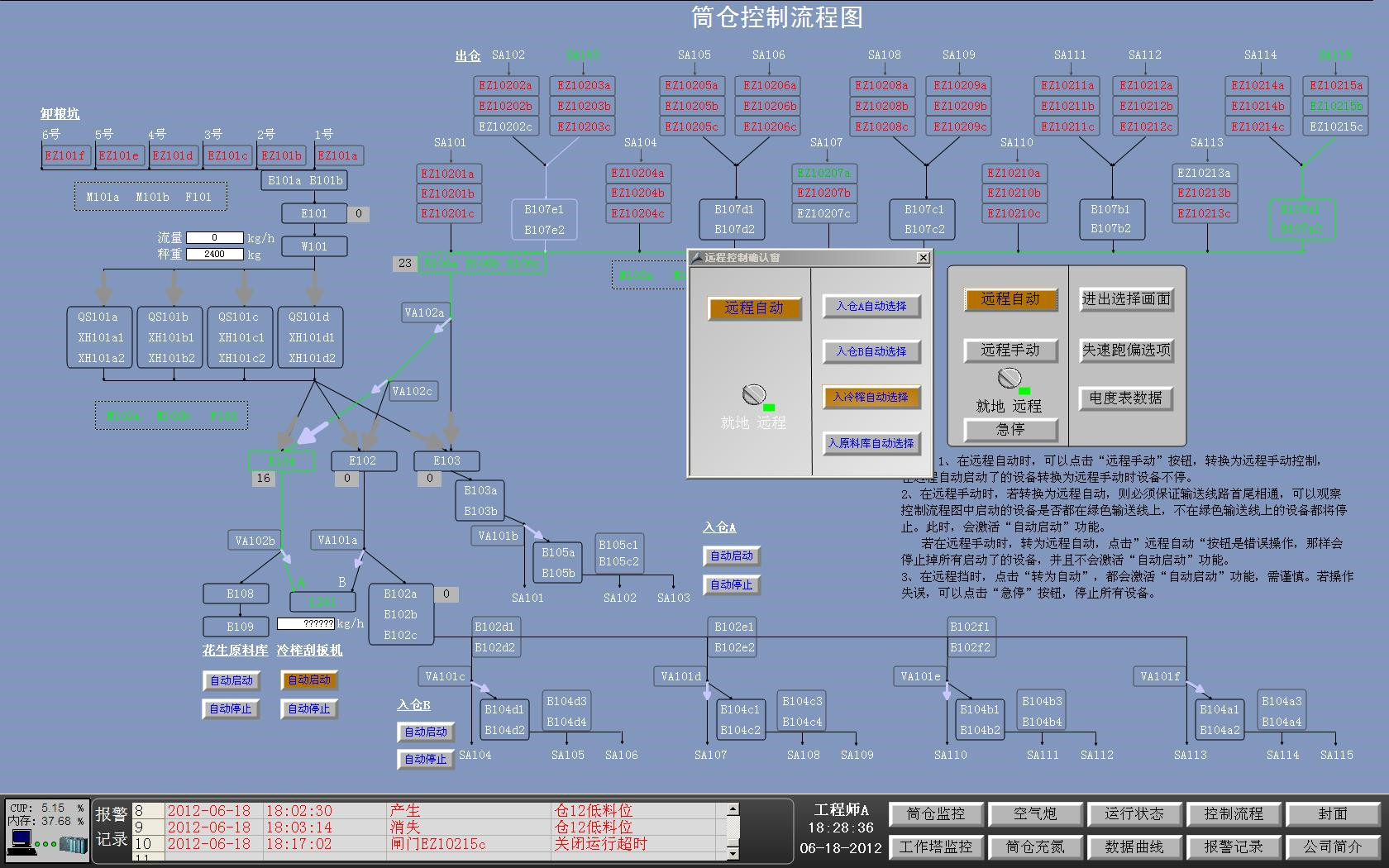Click 自动停止 under 入仓A
The image size is (1389, 868).
732,585
